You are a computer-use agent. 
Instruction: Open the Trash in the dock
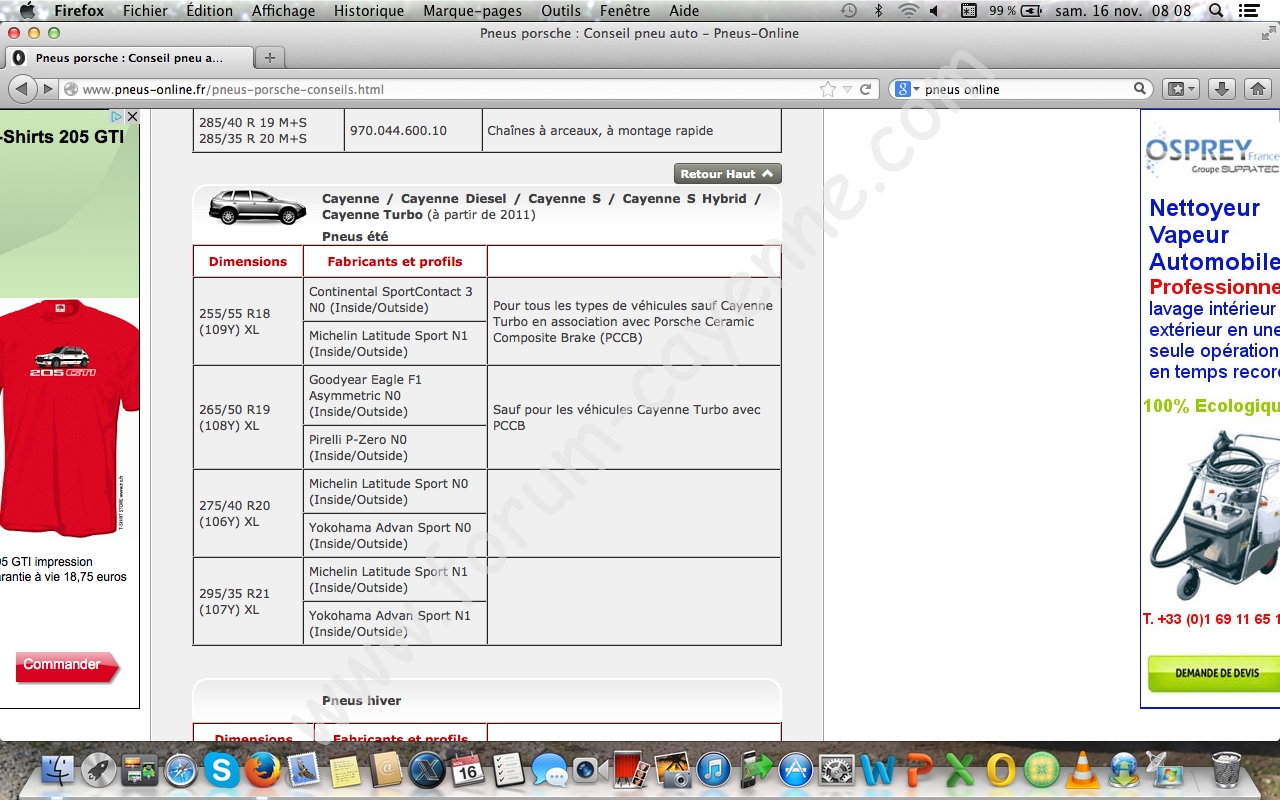click(x=1227, y=770)
